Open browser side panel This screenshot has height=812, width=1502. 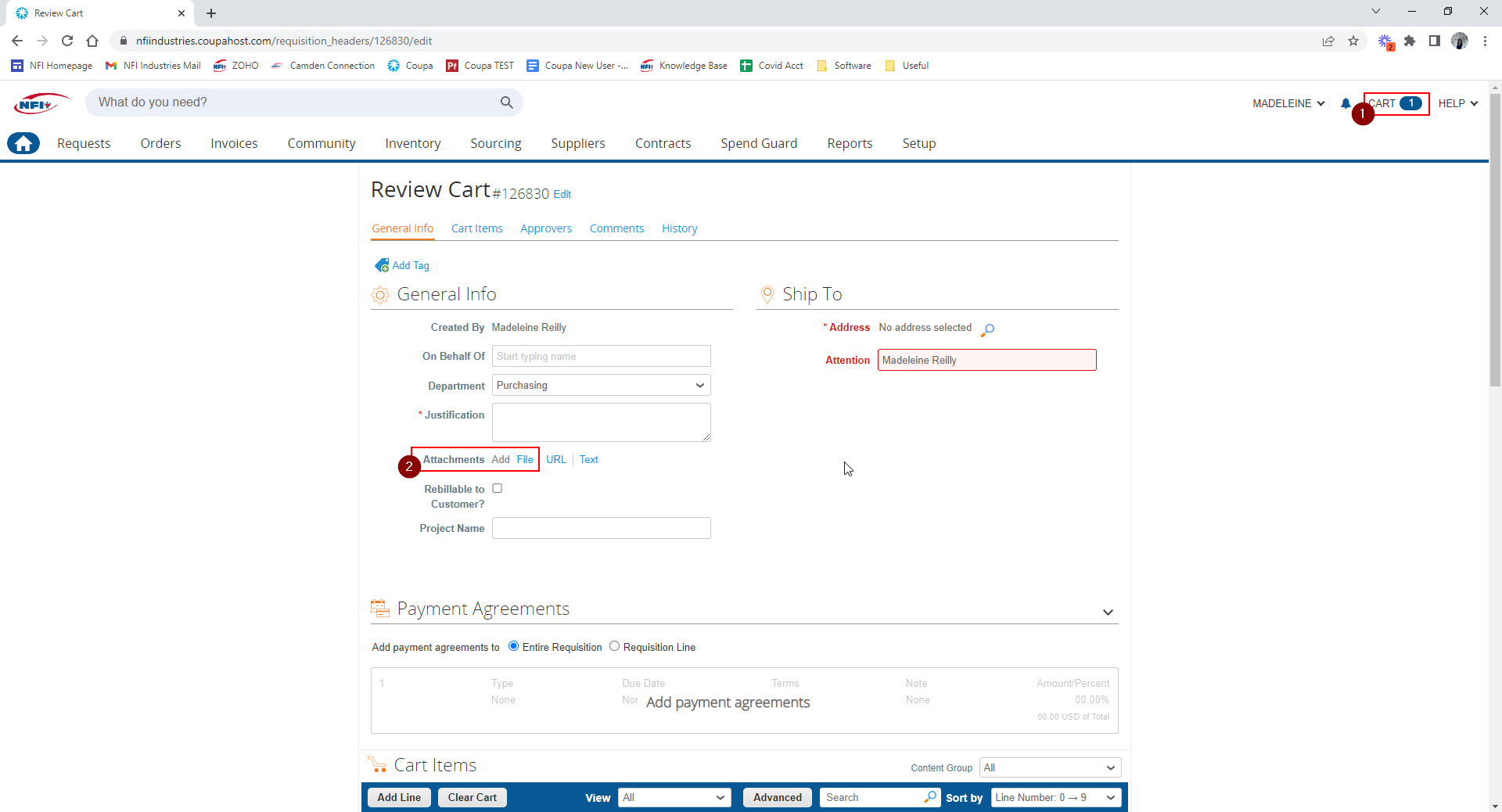coord(1435,41)
